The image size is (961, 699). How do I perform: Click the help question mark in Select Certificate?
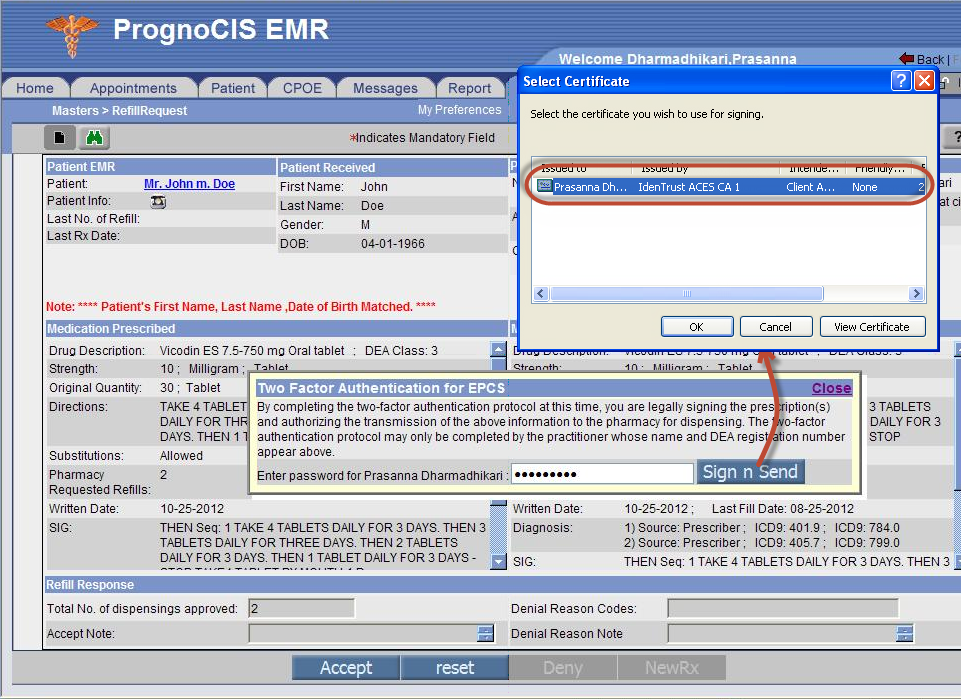pyautogui.click(x=900, y=81)
